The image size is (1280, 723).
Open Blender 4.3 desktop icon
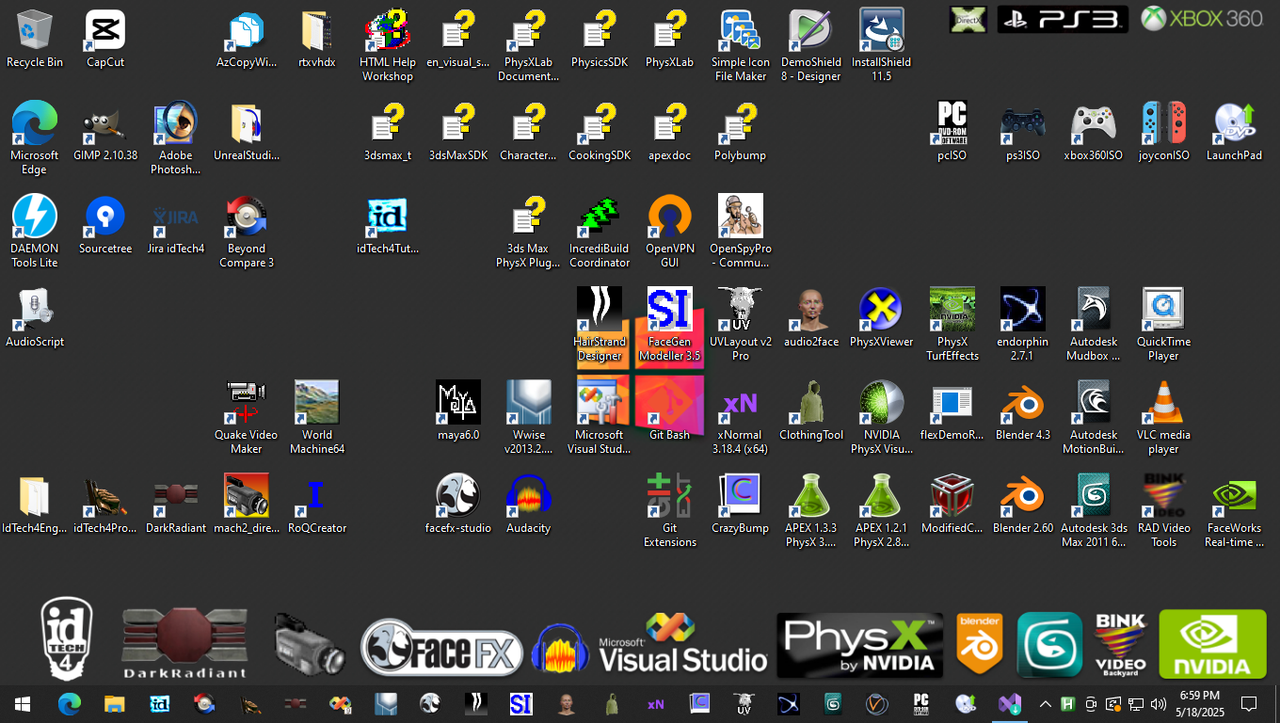(x=1022, y=411)
